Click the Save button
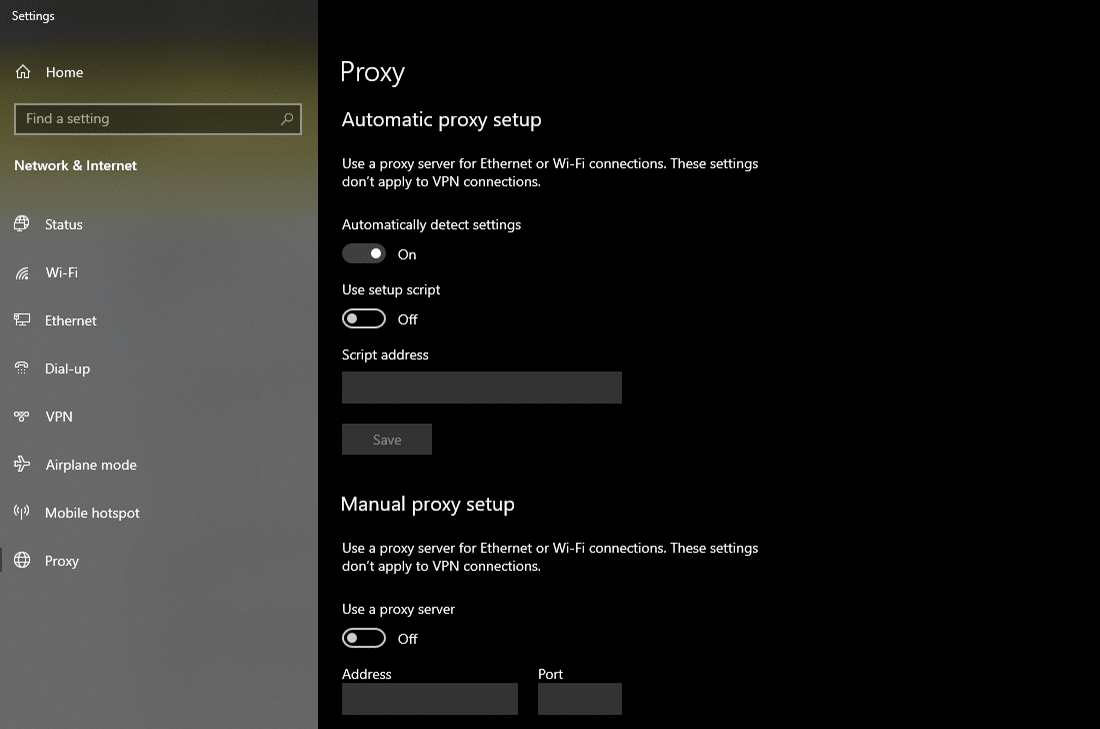This screenshot has width=1100, height=729. pyautogui.click(x=387, y=439)
